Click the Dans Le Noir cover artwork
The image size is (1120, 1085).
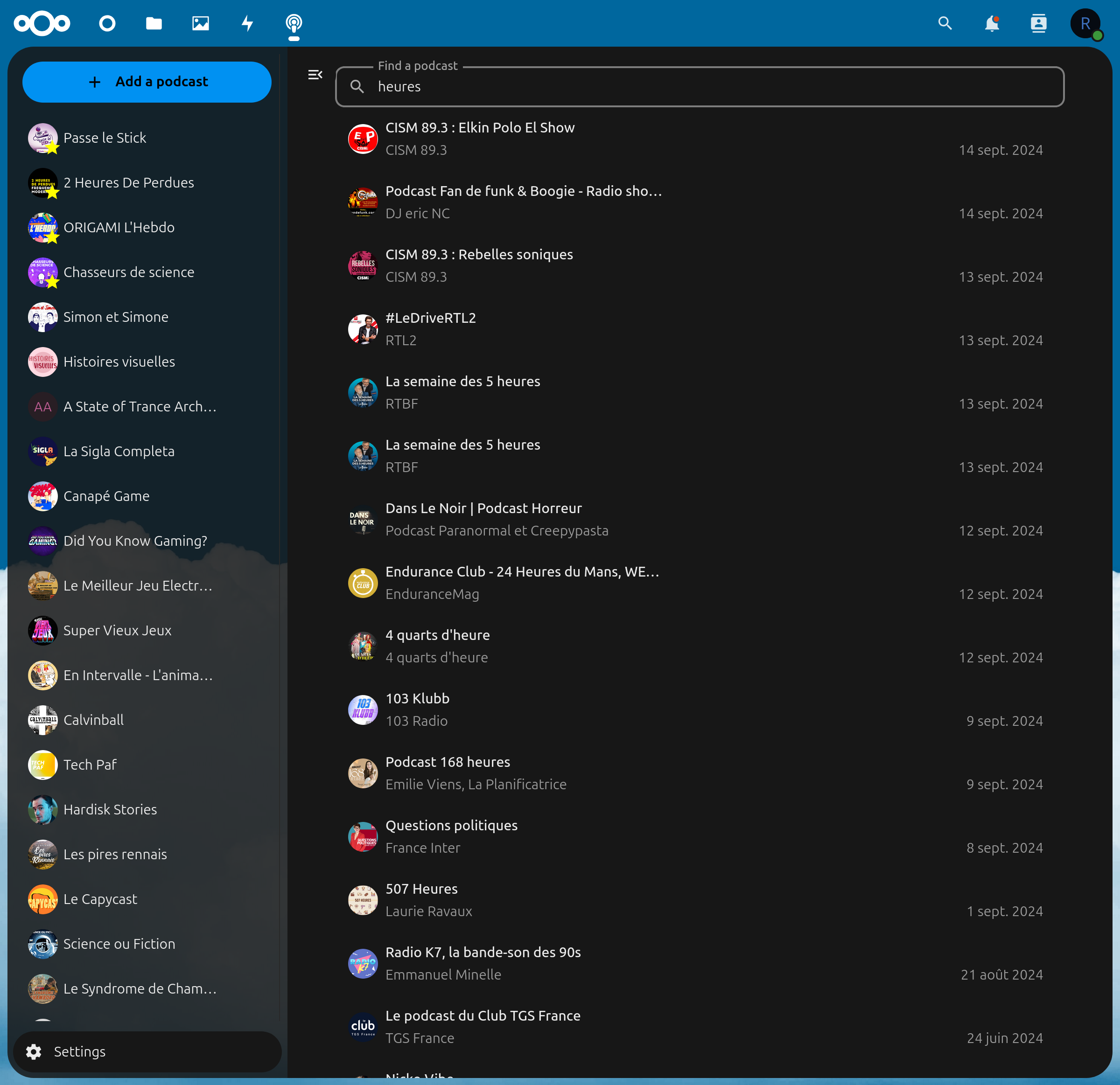pos(363,520)
